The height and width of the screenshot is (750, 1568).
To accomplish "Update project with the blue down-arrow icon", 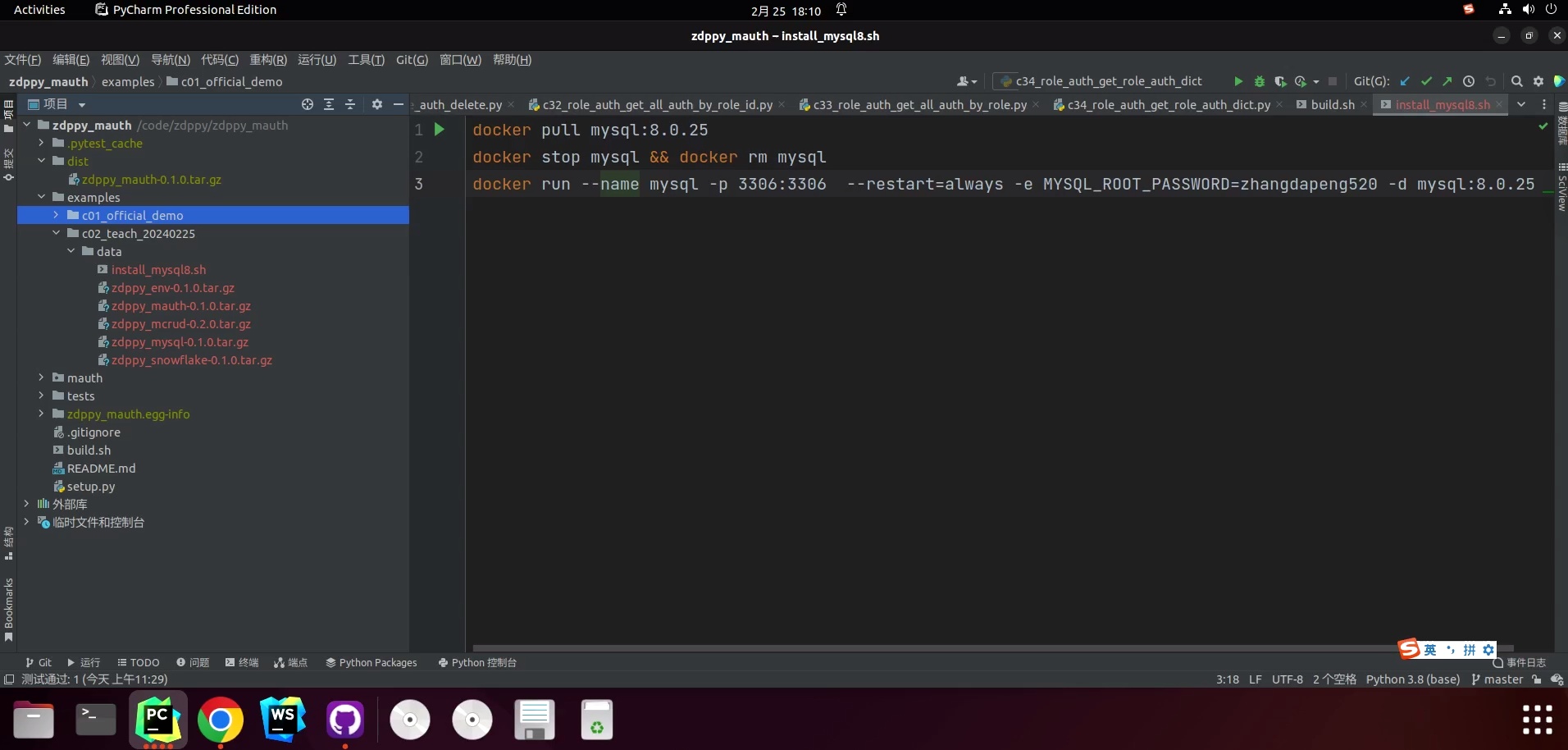I will point(1405,81).
